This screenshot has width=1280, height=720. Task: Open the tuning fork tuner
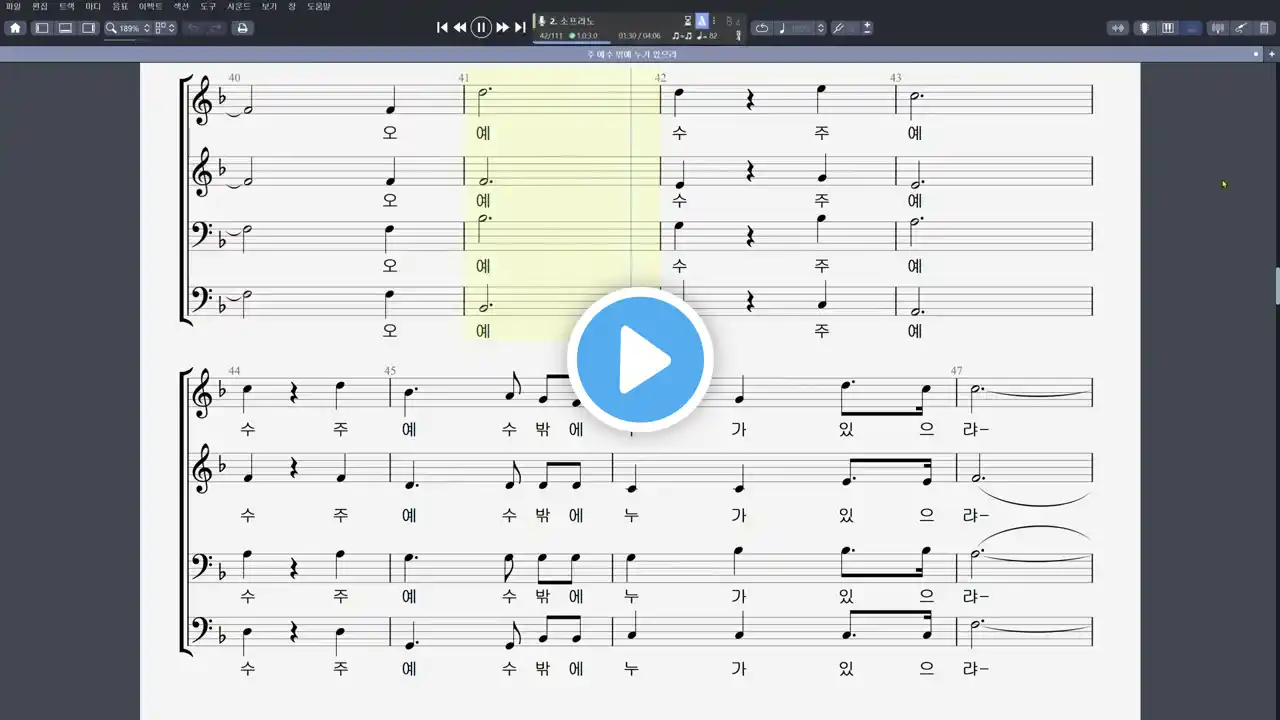(x=838, y=28)
